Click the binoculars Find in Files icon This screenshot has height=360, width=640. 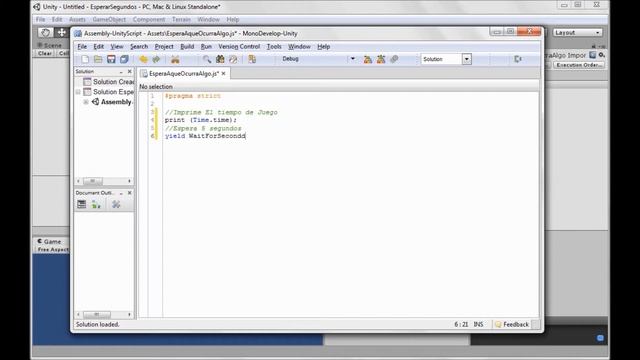(220, 59)
